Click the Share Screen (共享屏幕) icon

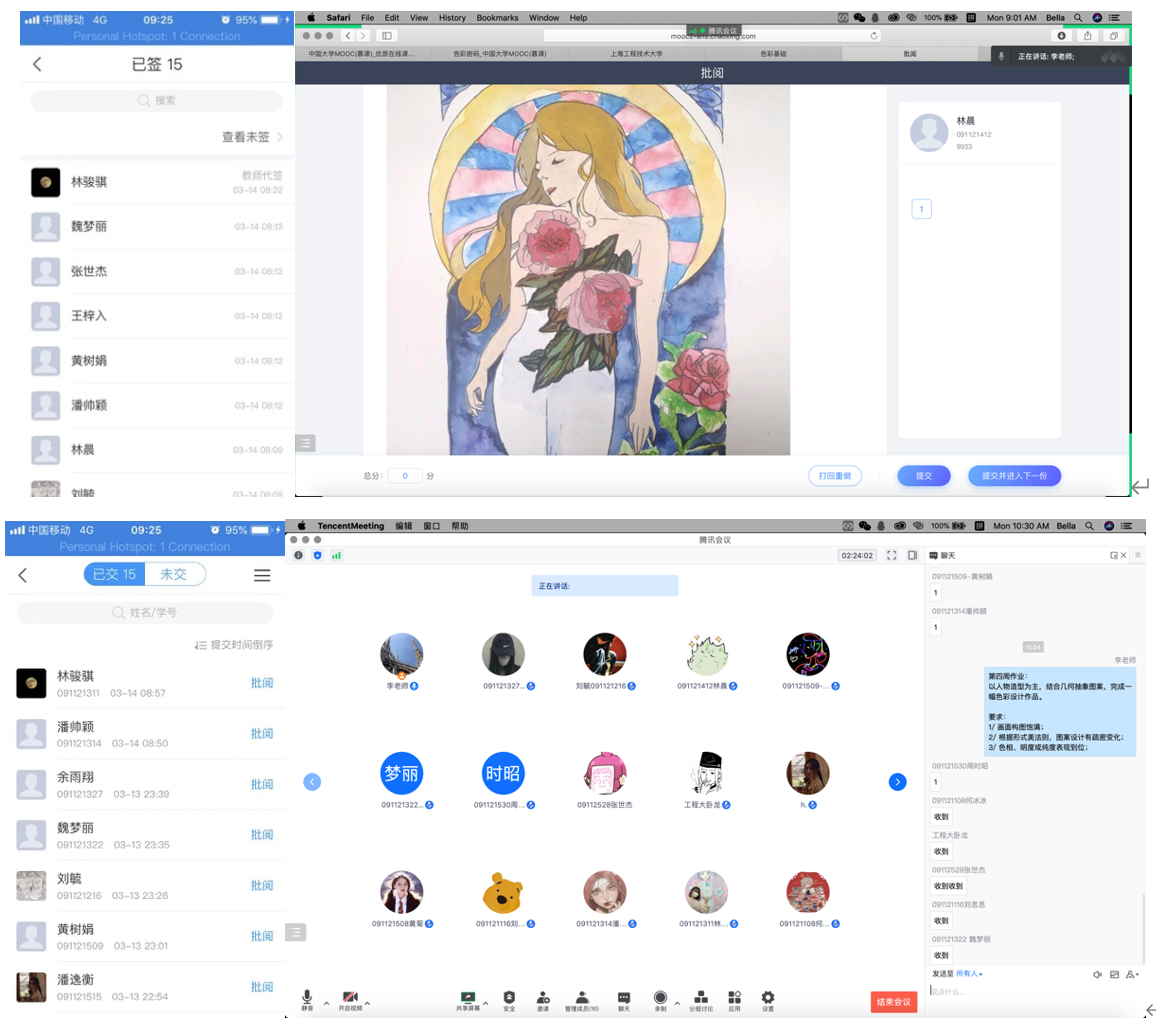[x=468, y=997]
